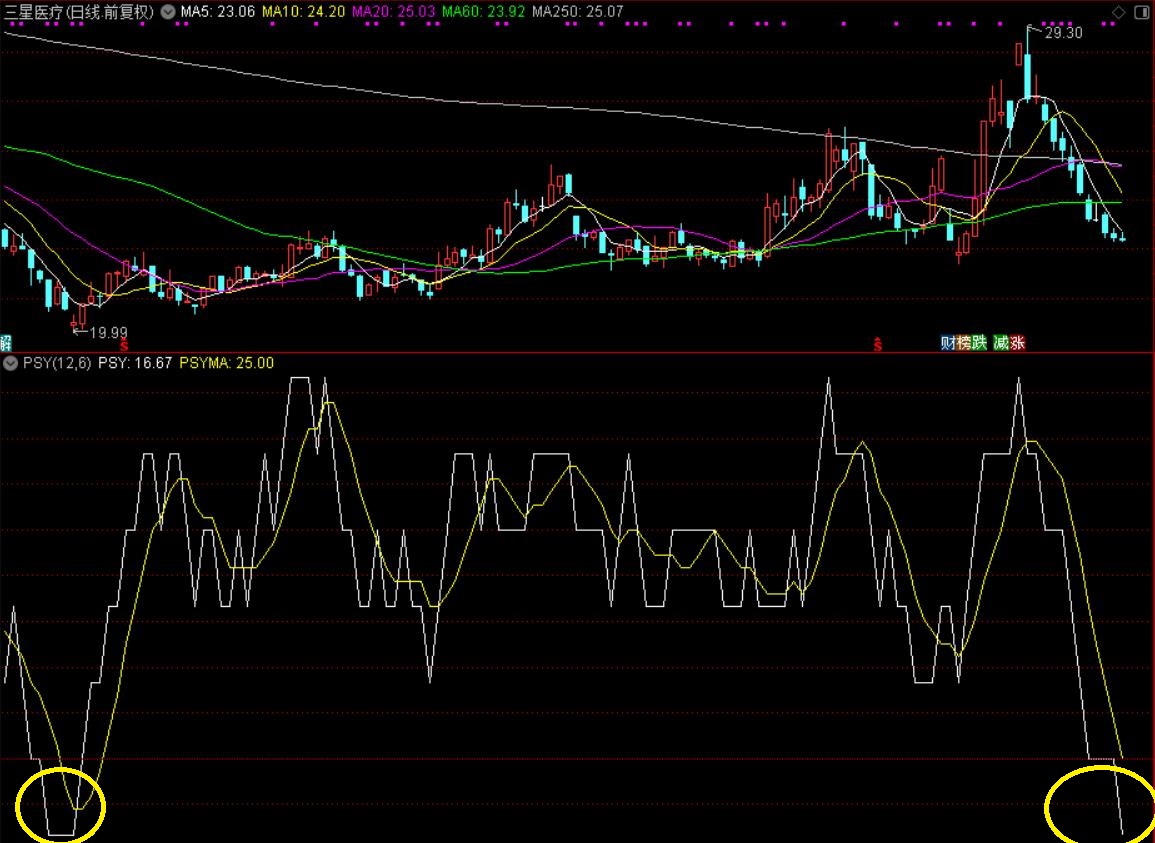Click the 财 info tag

pos(949,343)
